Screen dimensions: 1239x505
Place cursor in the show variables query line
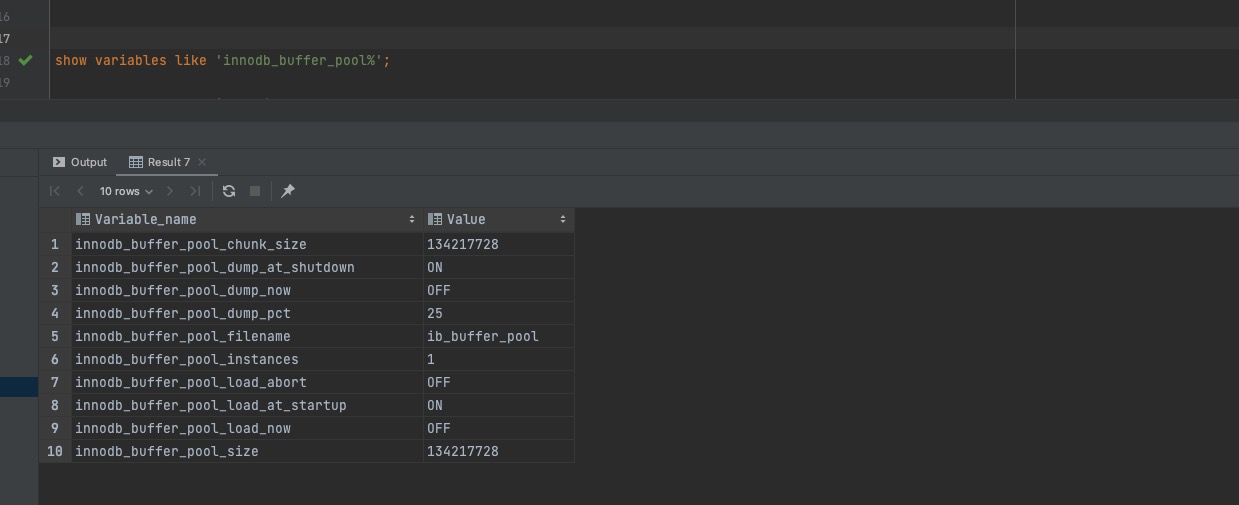[x=222, y=61]
